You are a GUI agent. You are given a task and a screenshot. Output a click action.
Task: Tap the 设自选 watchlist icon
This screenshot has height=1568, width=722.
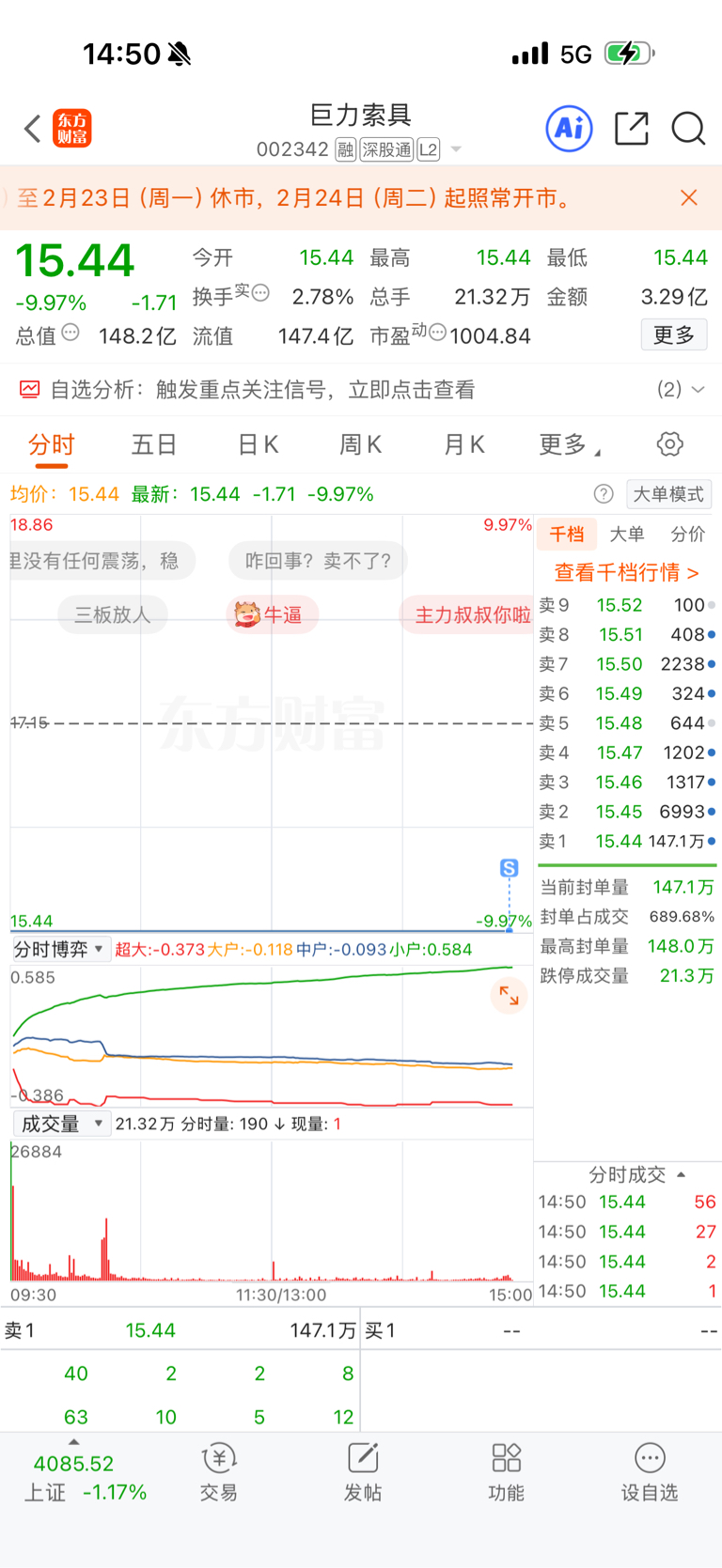650,1471
